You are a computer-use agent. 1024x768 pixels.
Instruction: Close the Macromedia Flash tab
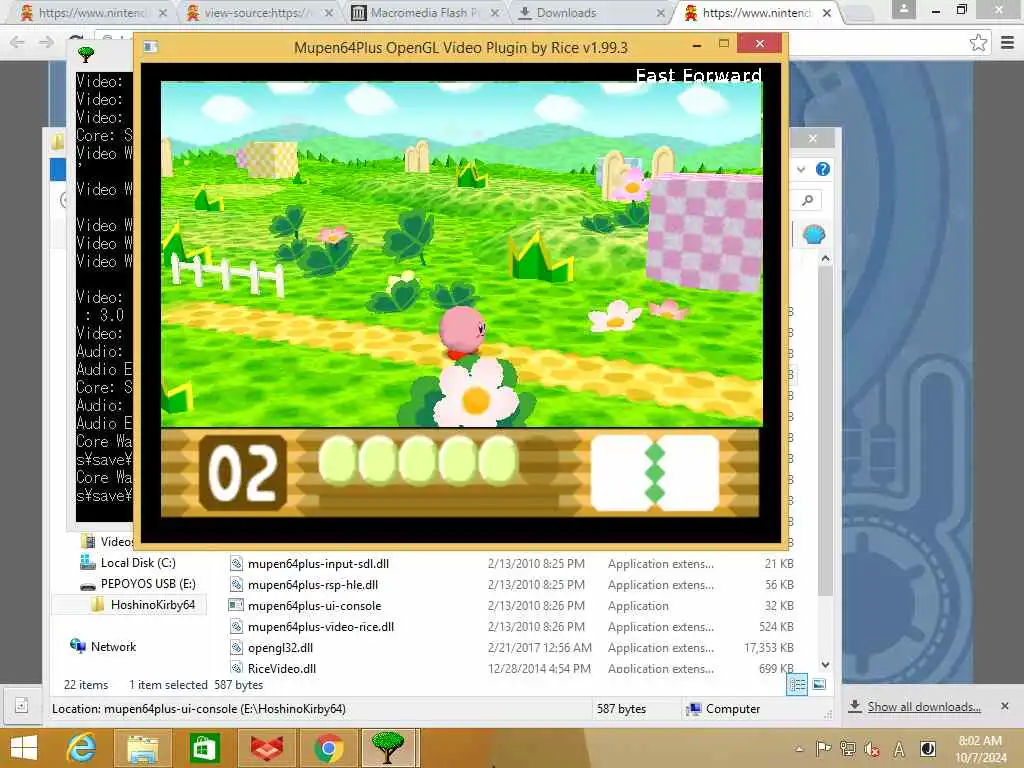pyautogui.click(x=495, y=12)
